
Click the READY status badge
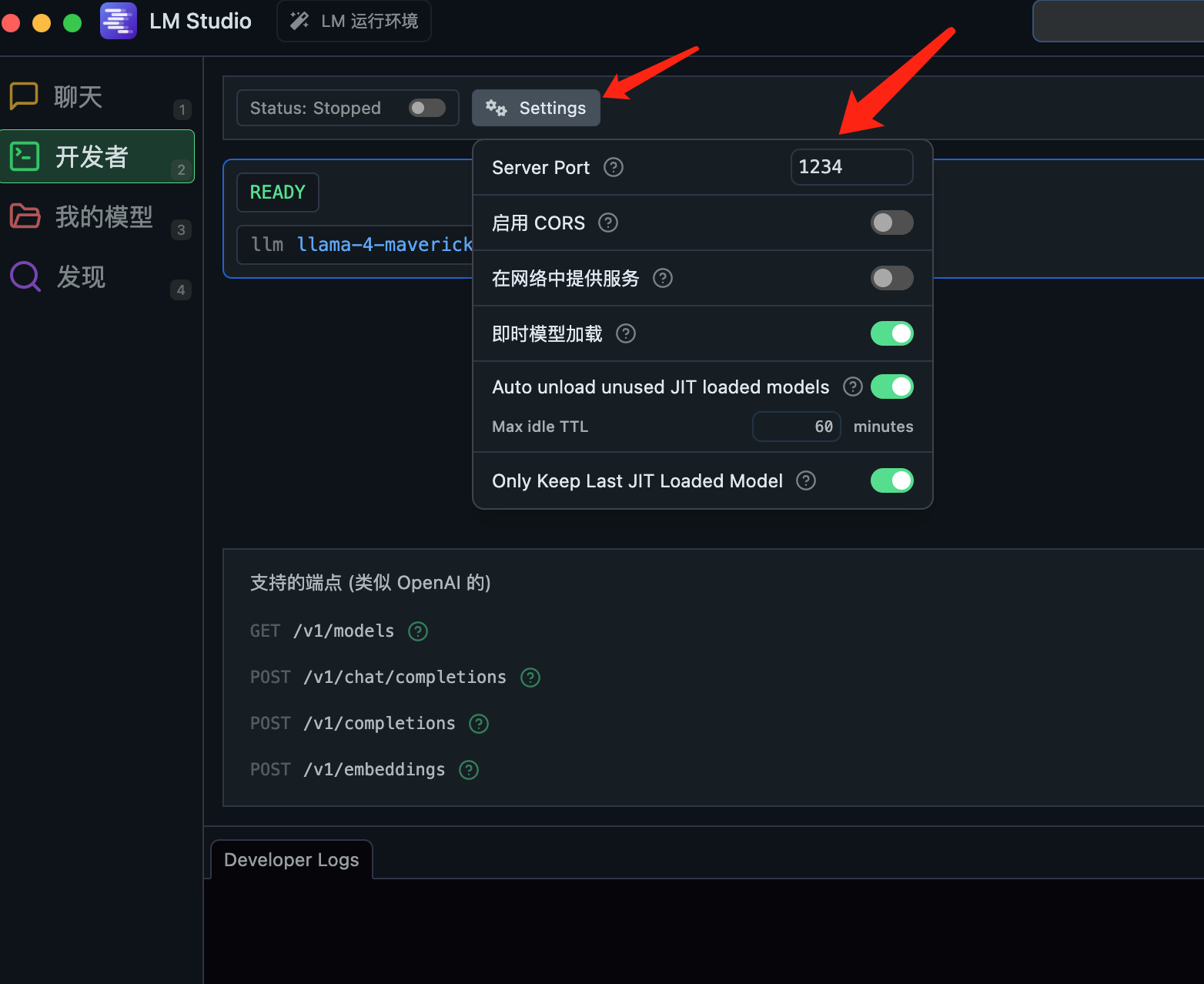click(278, 192)
